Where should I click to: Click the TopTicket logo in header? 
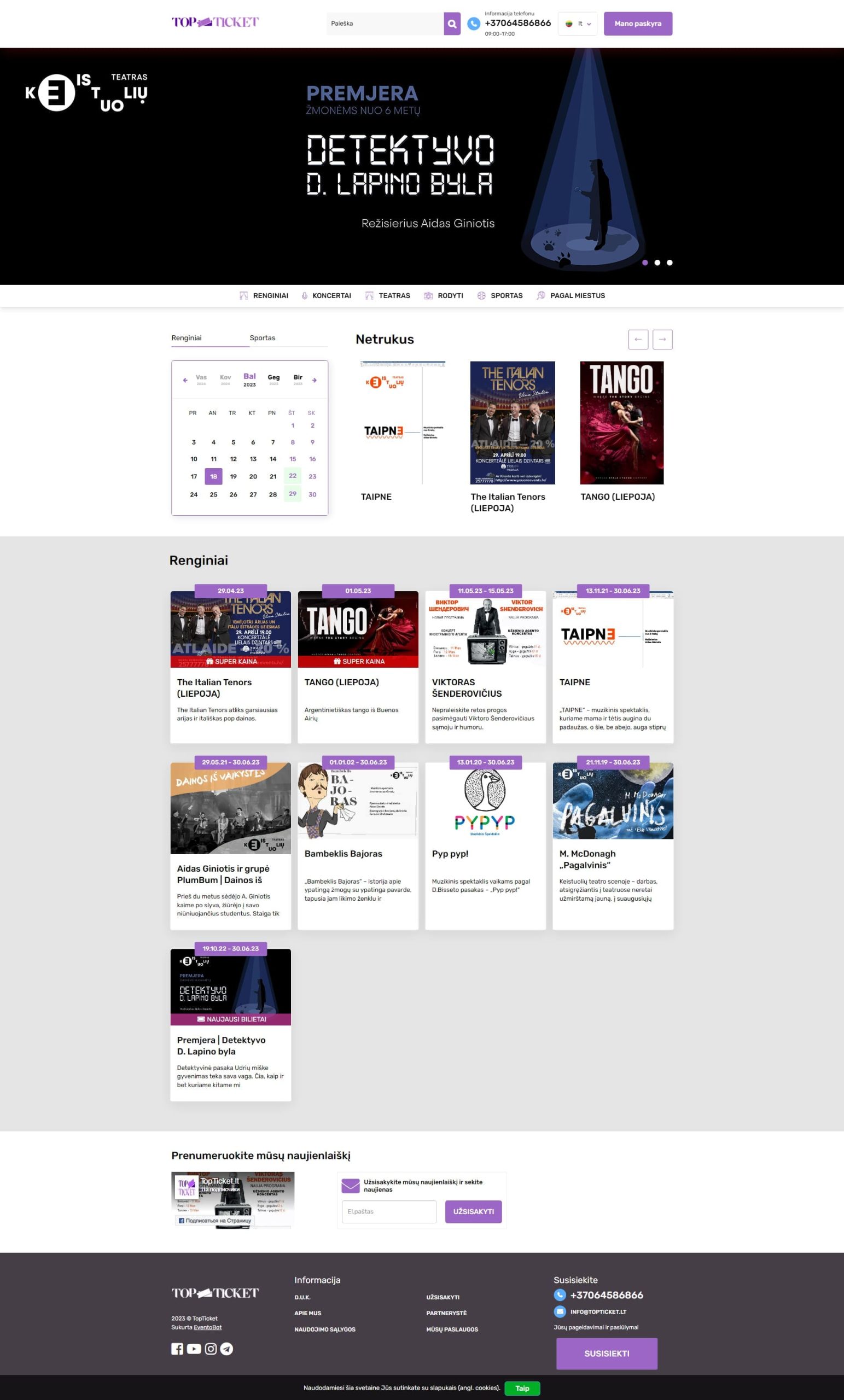tap(215, 23)
